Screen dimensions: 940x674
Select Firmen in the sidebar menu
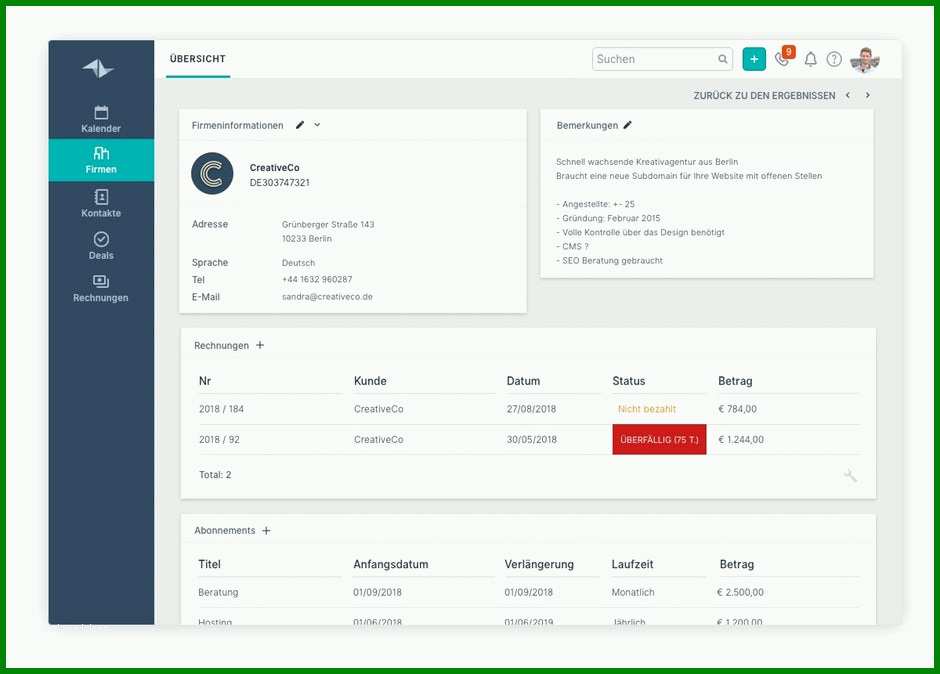101,160
